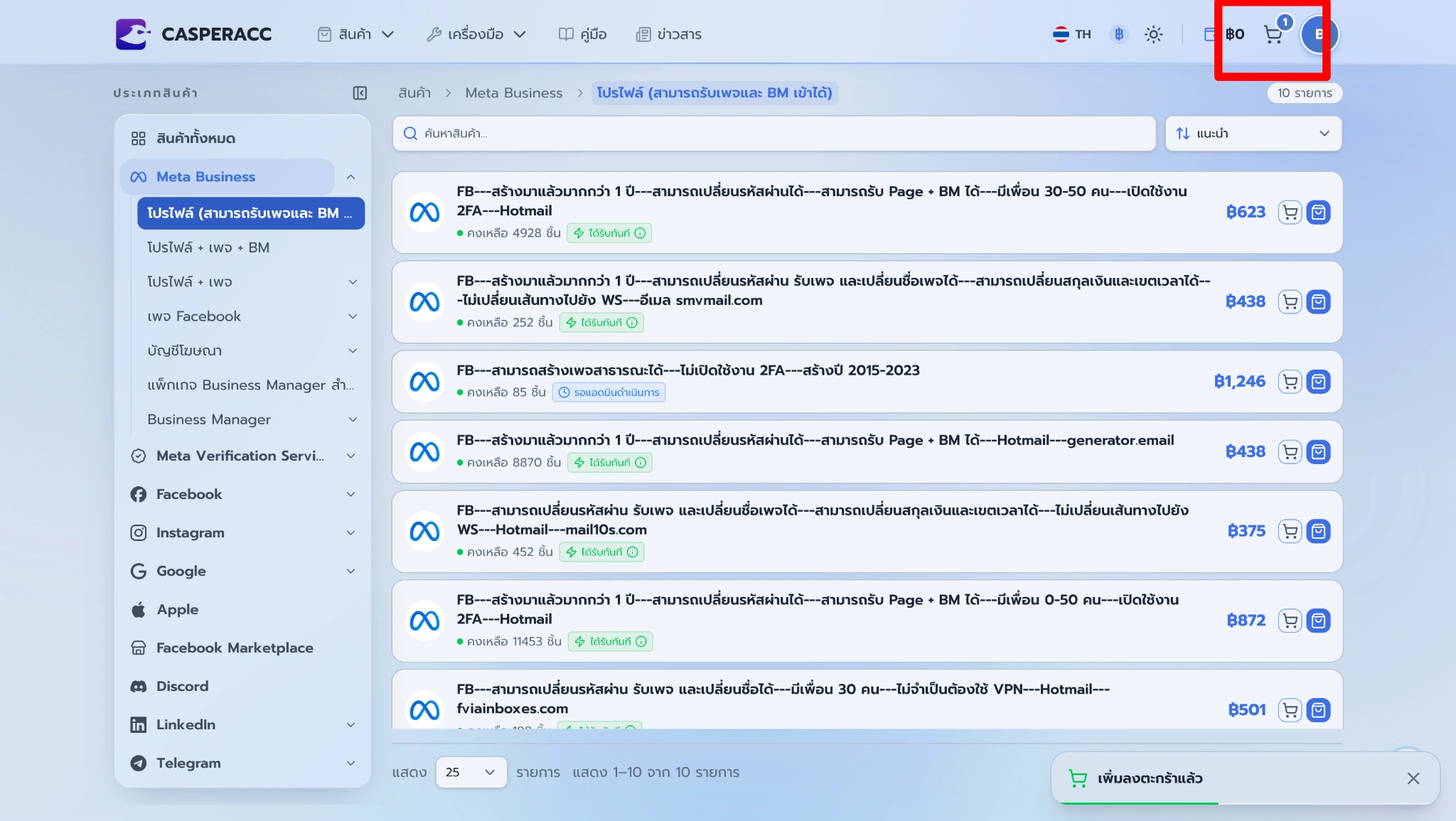Expand the บัญชีโฆษณา subcategory
This screenshot has height=821, width=1456.
pyautogui.click(x=353, y=350)
